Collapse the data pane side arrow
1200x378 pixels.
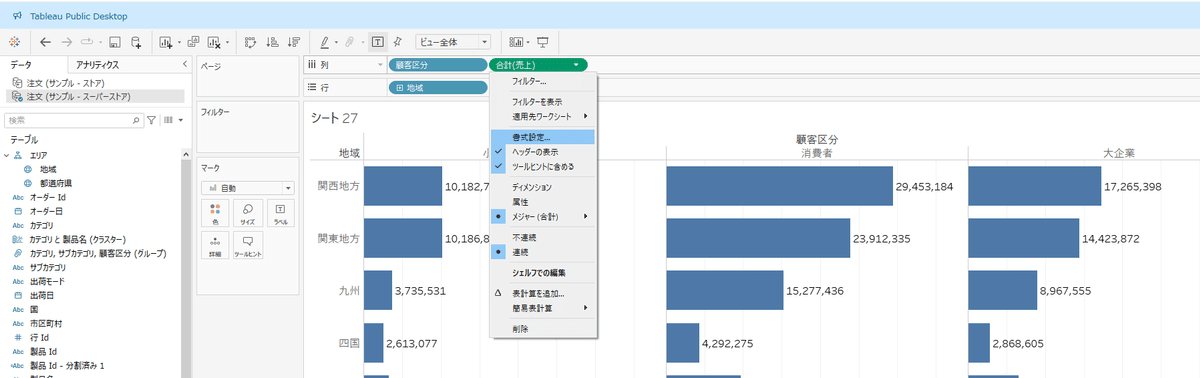184,64
